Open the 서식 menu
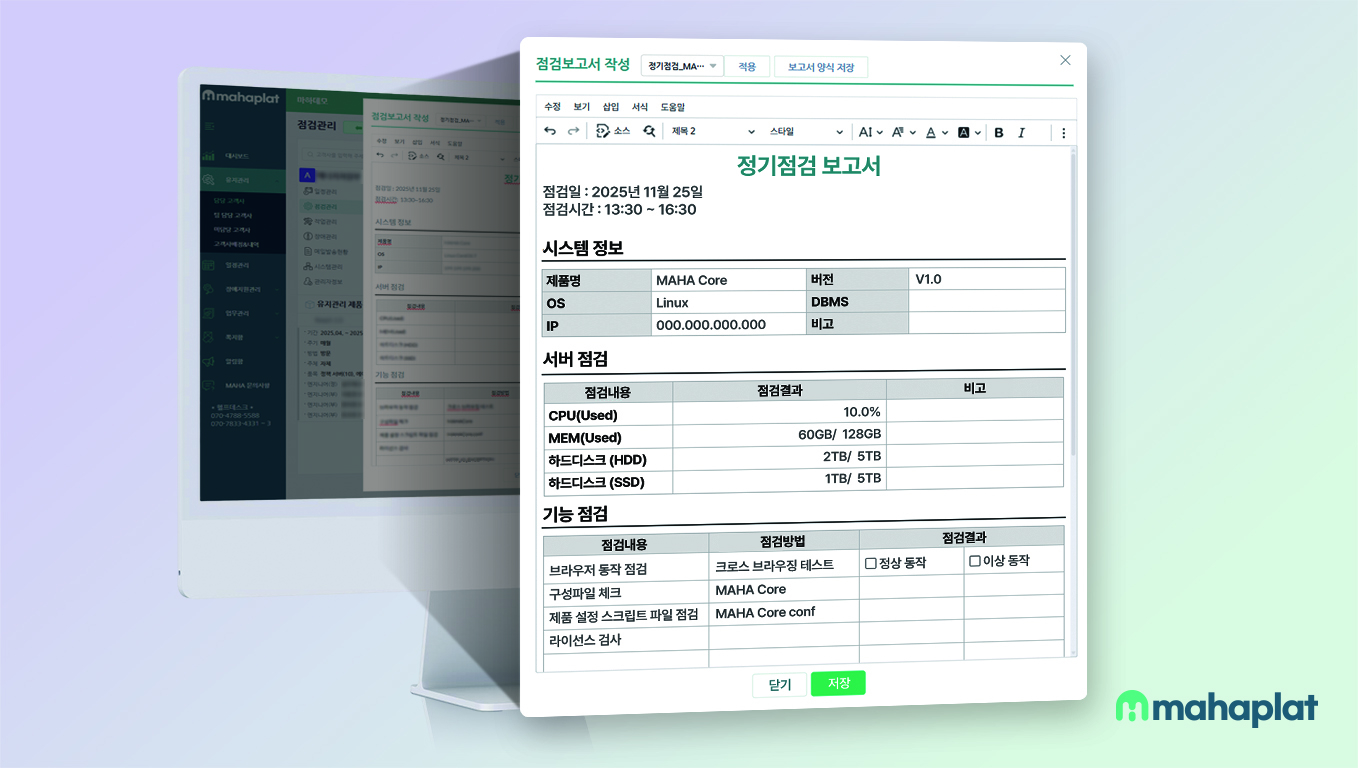The image size is (1358, 768). pyautogui.click(x=641, y=107)
